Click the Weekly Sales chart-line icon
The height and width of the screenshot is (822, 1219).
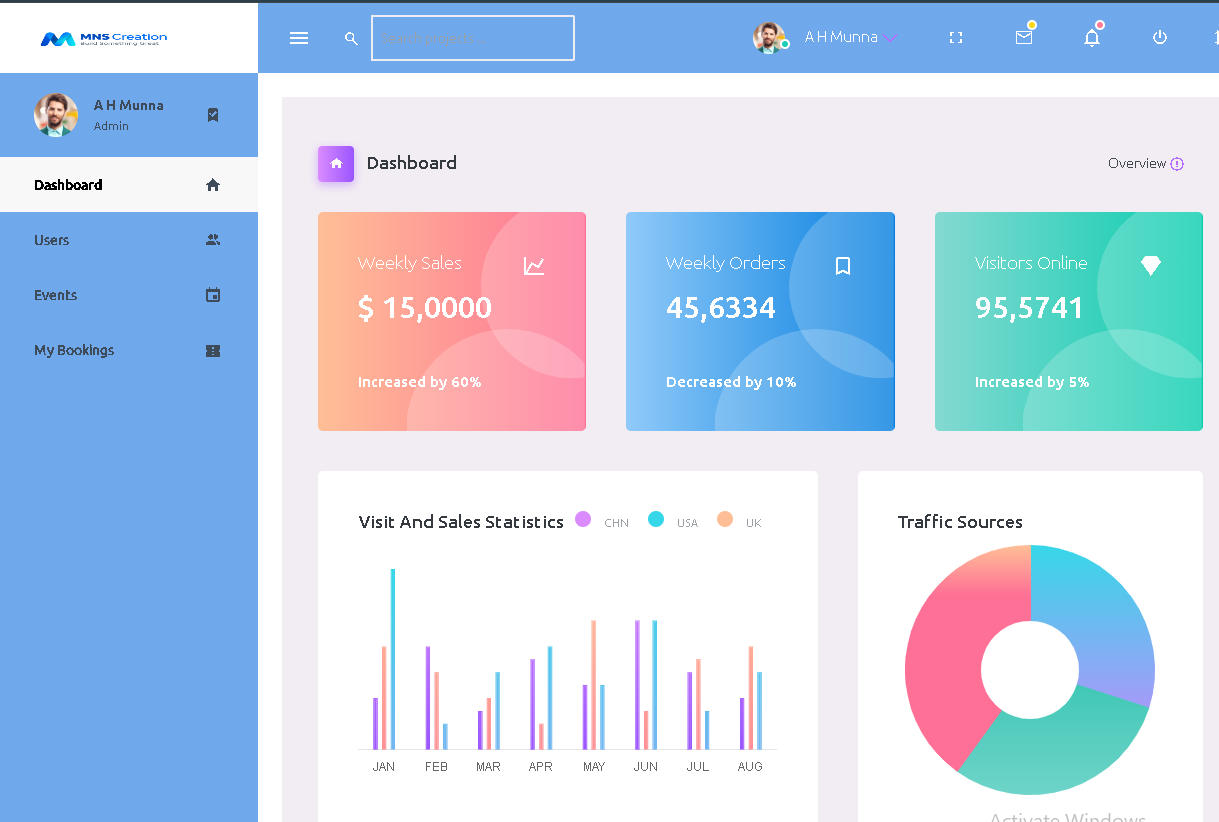[x=534, y=266]
